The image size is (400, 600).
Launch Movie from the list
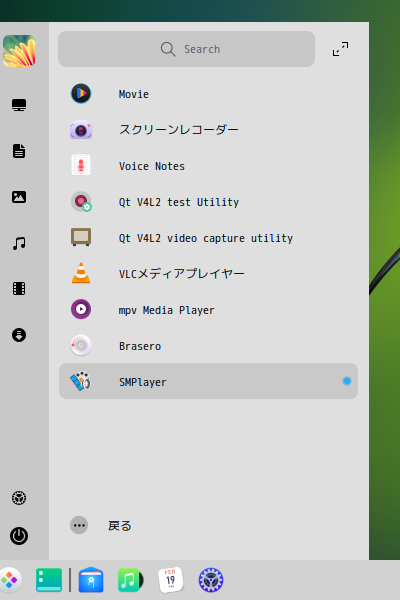(x=208, y=94)
